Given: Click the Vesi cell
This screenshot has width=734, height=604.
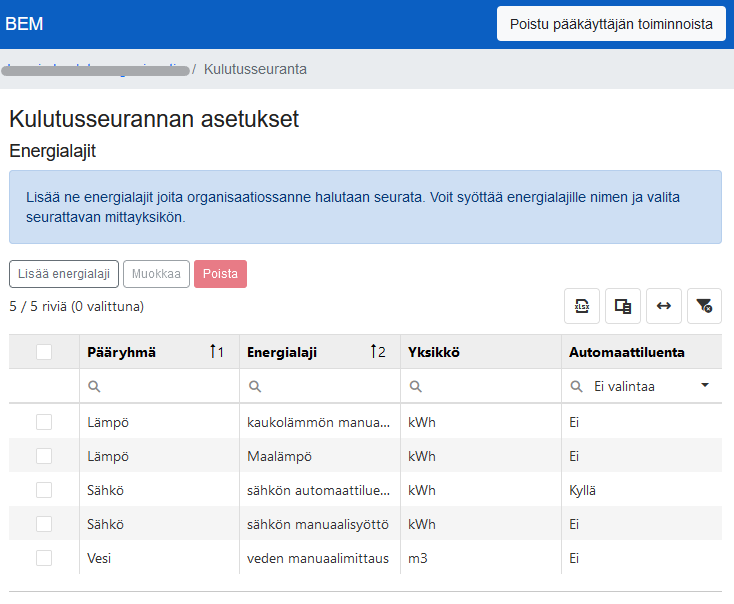Looking at the screenshot, I should 159,558.
